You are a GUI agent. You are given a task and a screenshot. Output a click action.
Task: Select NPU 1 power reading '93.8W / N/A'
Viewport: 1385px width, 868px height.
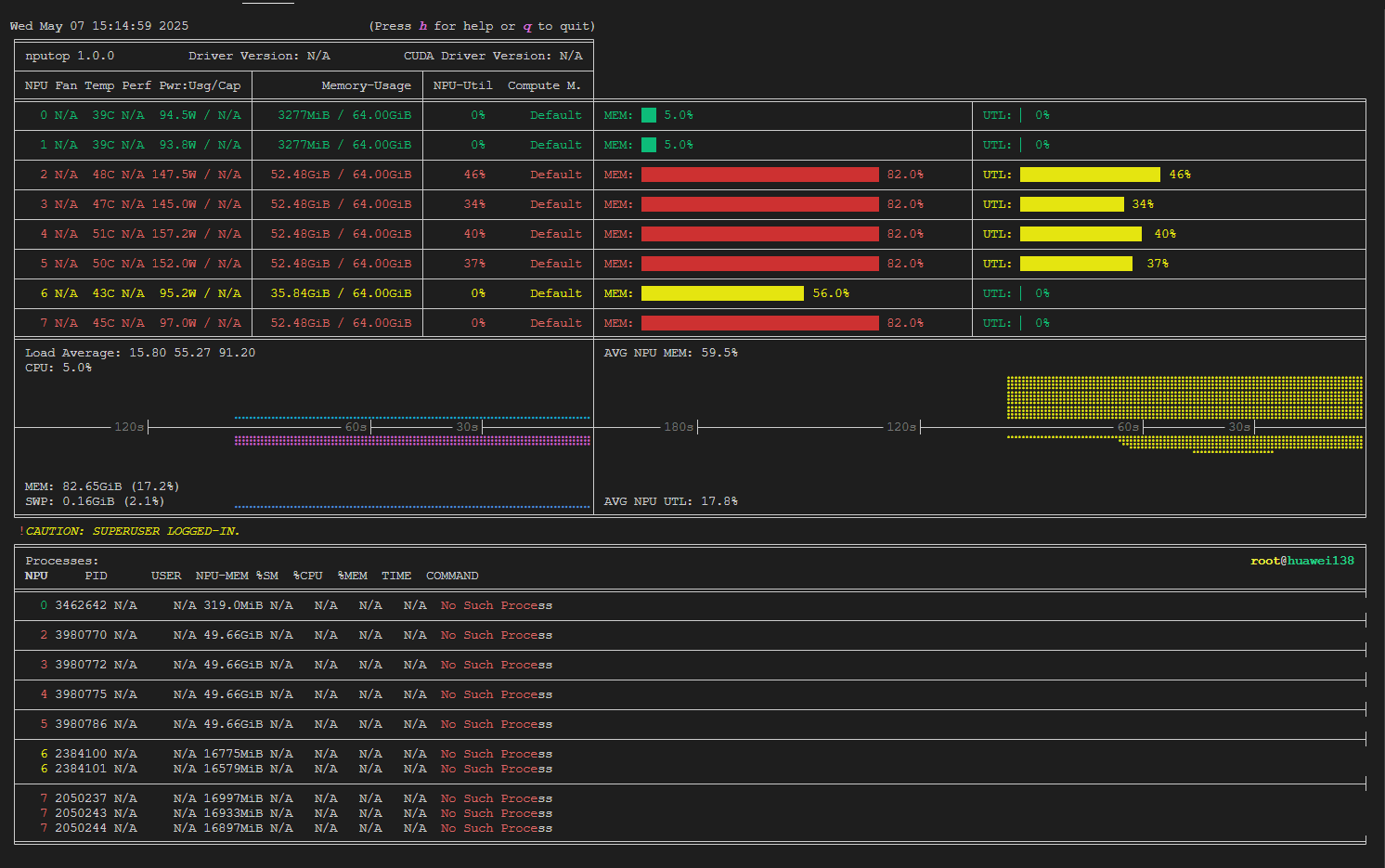click(x=200, y=145)
